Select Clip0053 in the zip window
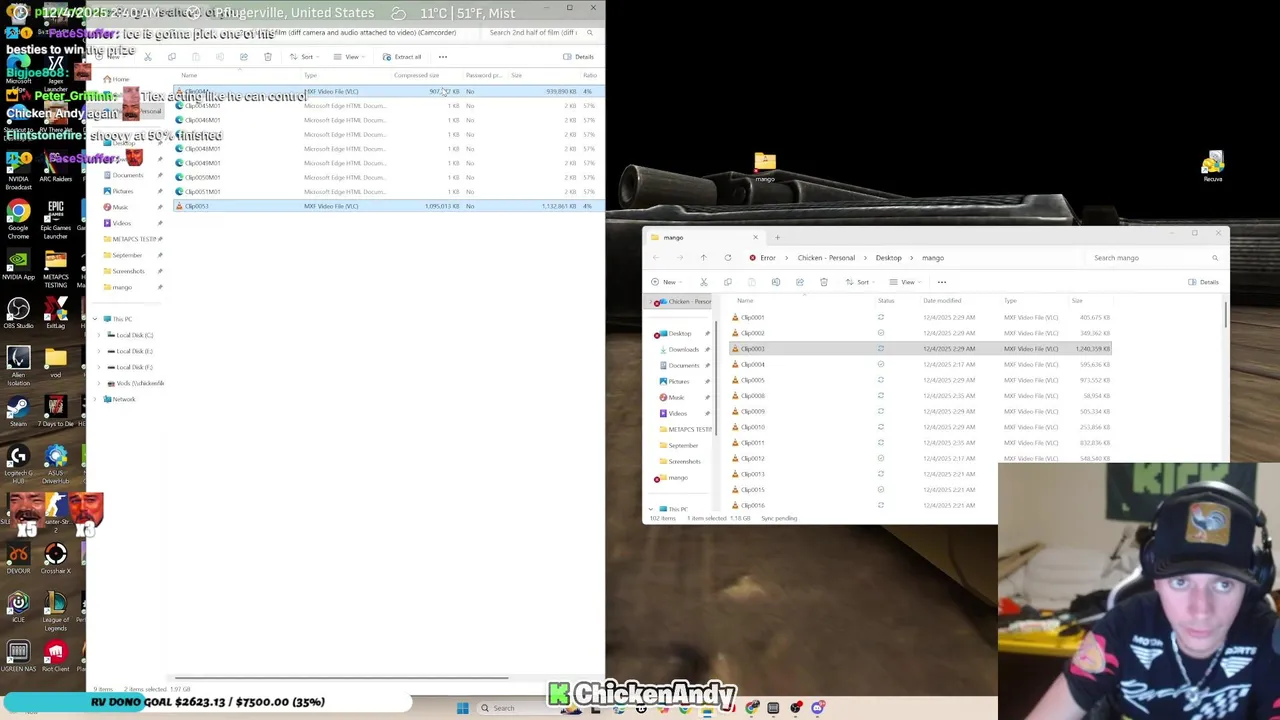This screenshot has height=720, width=1280. click(x=387, y=206)
